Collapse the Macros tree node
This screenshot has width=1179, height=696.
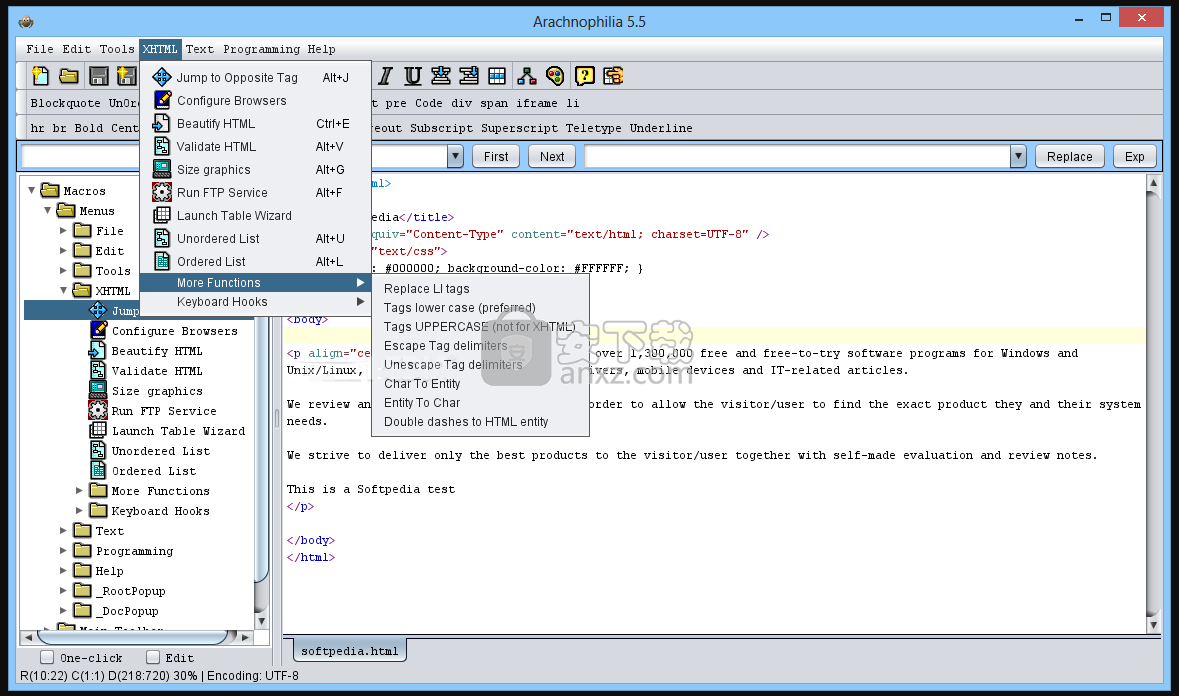(32, 191)
